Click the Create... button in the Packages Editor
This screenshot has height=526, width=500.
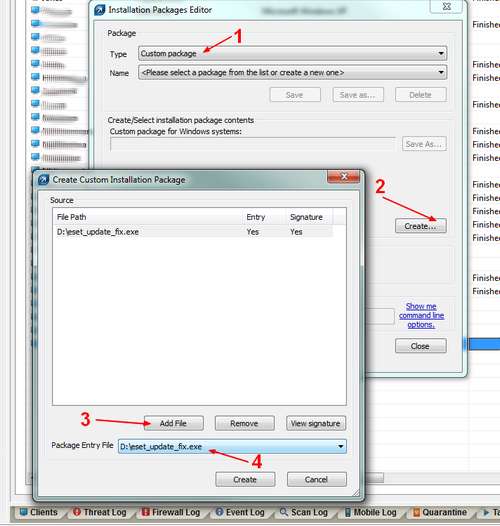pos(420,226)
